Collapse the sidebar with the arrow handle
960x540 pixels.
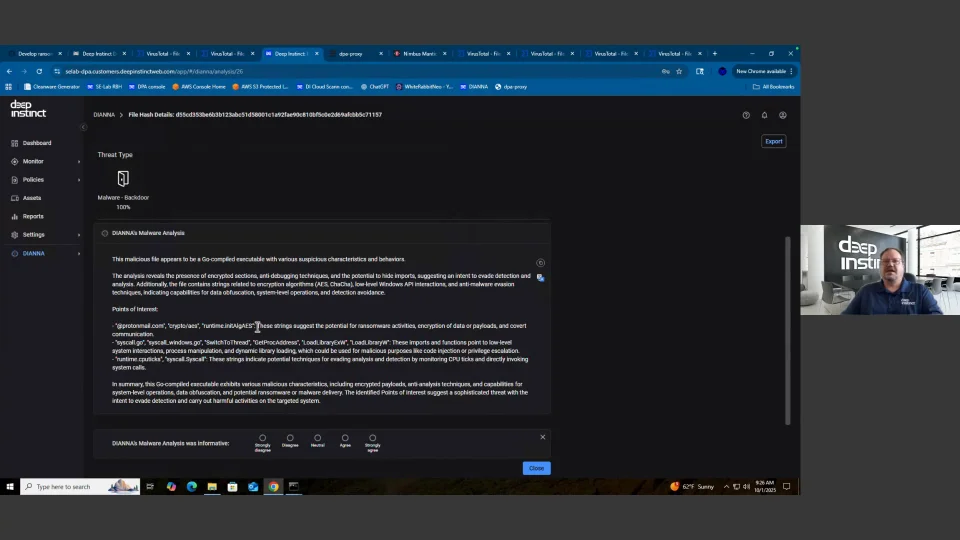click(x=83, y=127)
